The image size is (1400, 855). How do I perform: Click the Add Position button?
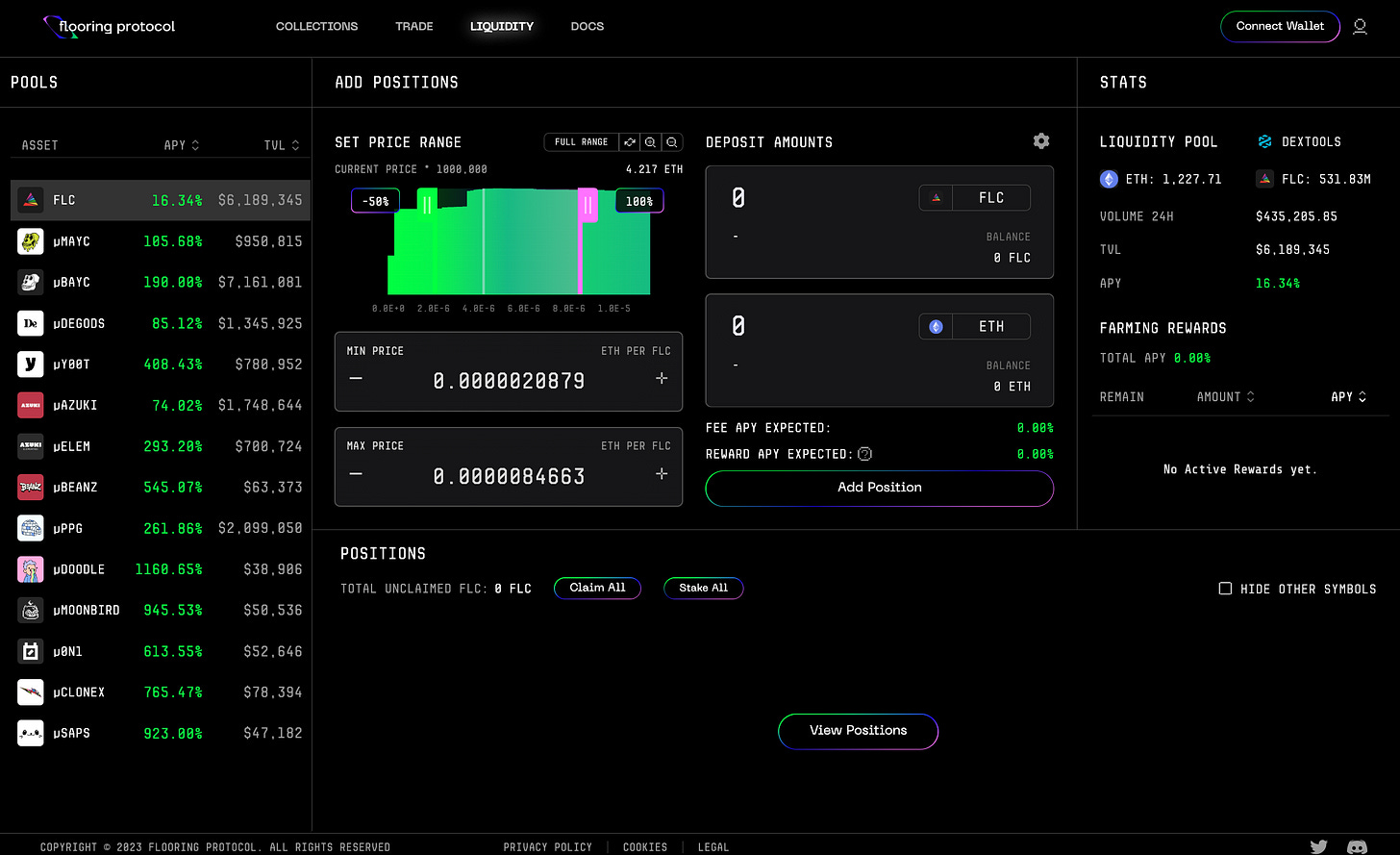[880, 488]
